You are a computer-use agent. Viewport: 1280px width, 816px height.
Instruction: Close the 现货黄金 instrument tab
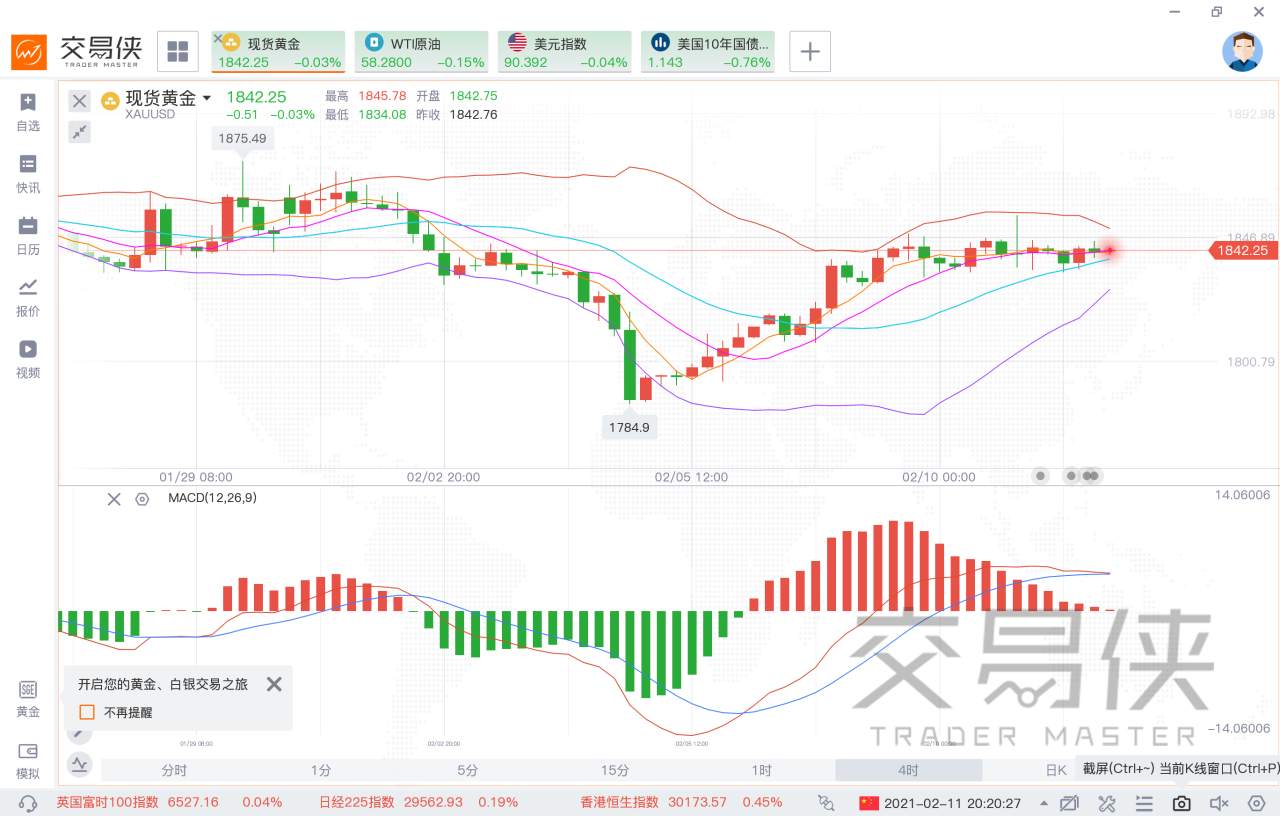[218, 38]
